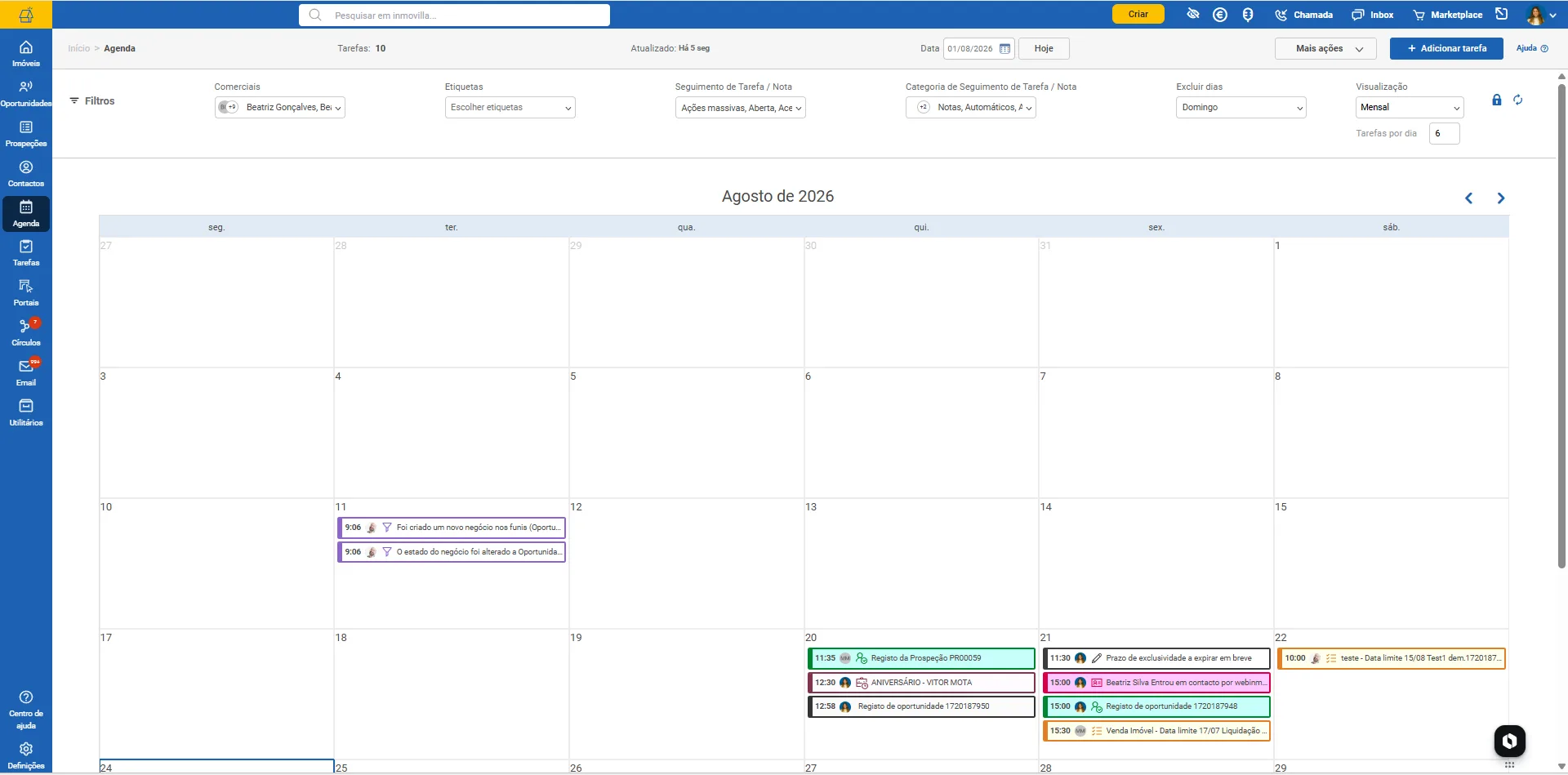Open the Imóveis section in sidebar
The image size is (1568, 775).
click(x=26, y=54)
